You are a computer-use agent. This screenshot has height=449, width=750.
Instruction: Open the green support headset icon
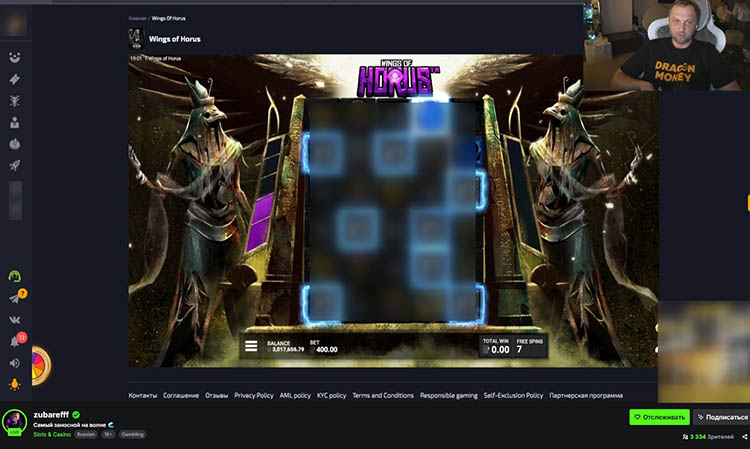pyautogui.click(x=15, y=276)
